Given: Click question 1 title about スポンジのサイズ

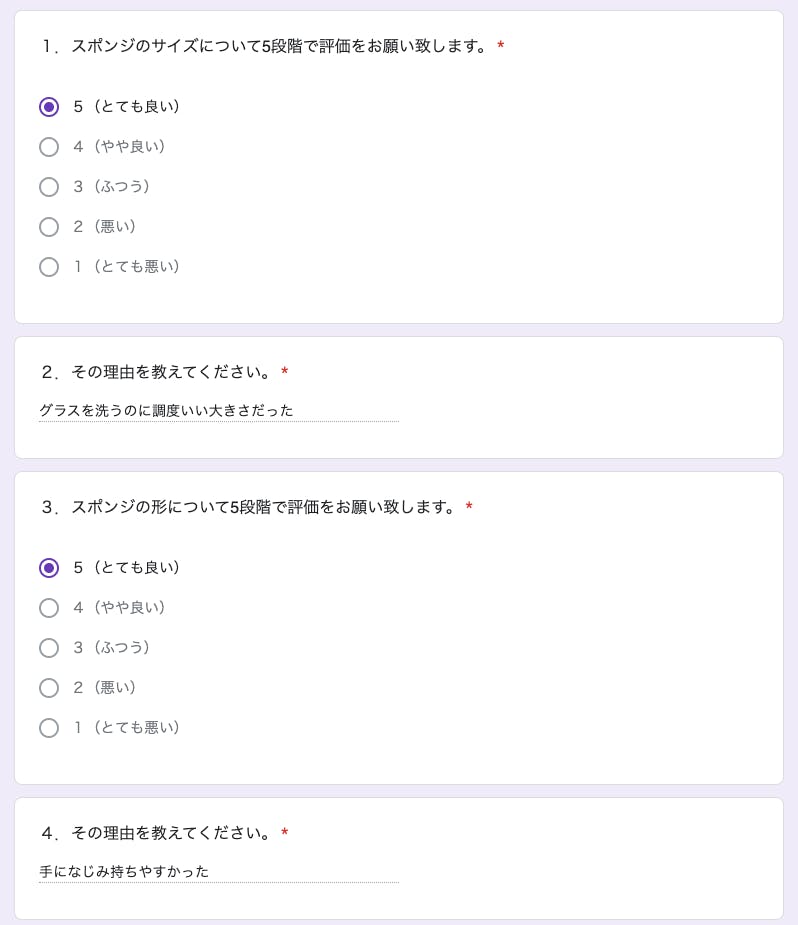Looking at the screenshot, I should [x=265, y=46].
